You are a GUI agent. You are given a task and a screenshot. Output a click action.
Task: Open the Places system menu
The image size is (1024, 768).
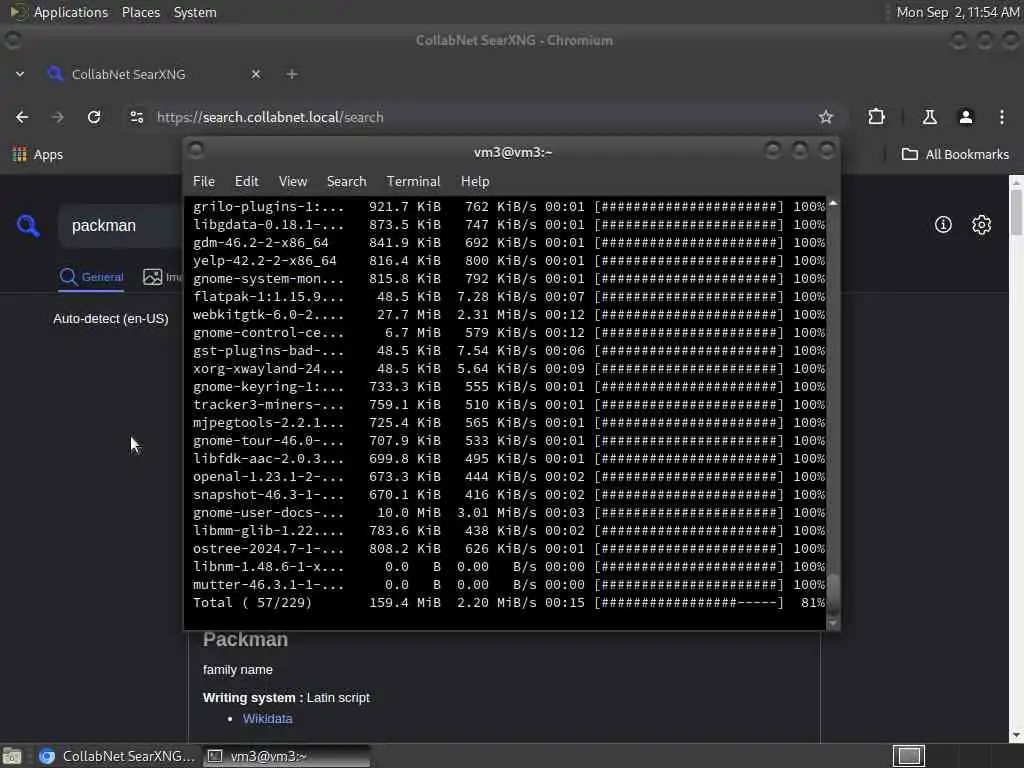point(140,12)
